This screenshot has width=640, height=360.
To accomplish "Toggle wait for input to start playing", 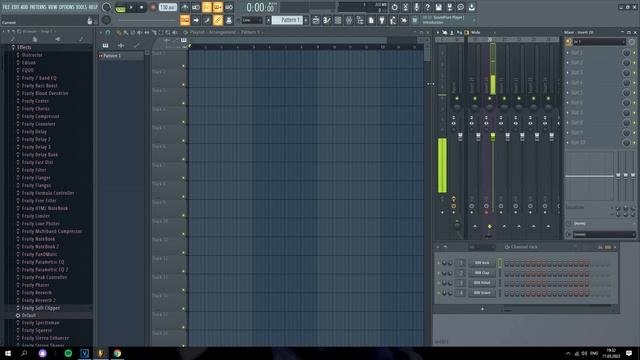I will click(196, 7).
